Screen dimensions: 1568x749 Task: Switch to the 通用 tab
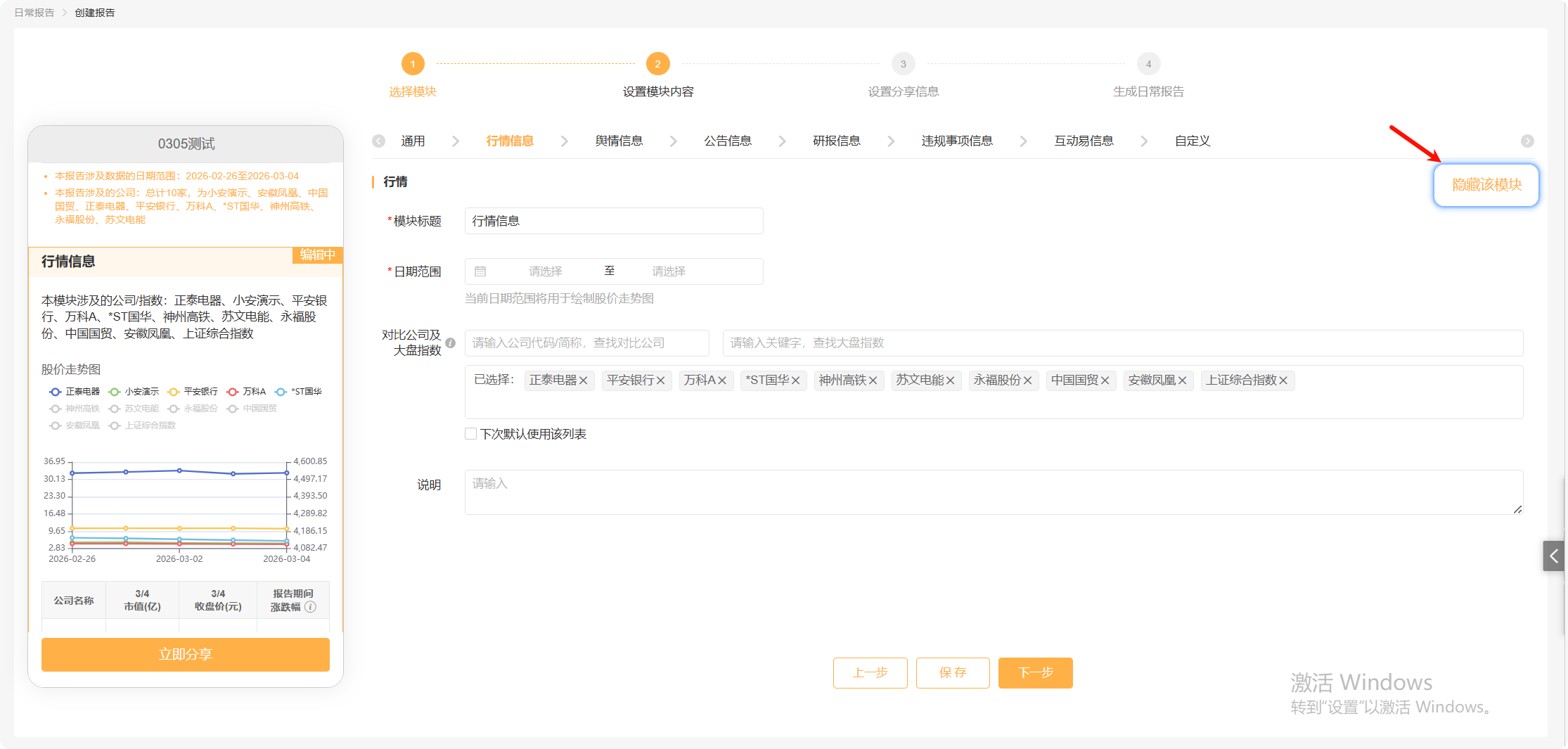click(413, 141)
